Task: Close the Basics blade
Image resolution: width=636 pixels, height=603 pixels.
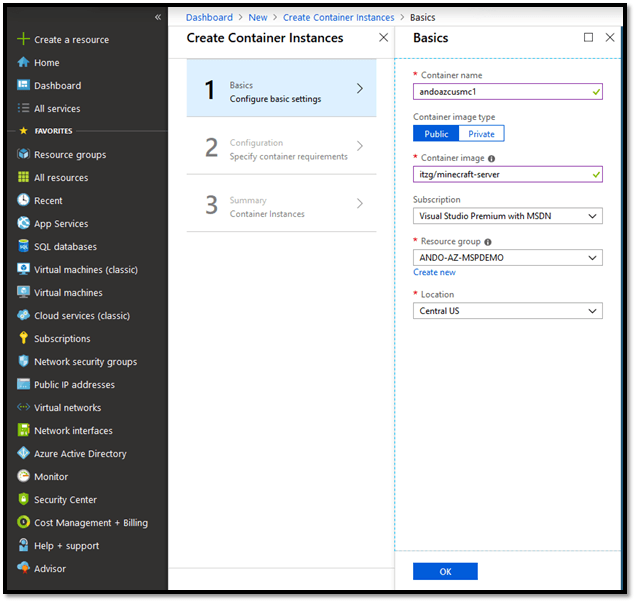Action: pyautogui.click(x=610, y=37)
